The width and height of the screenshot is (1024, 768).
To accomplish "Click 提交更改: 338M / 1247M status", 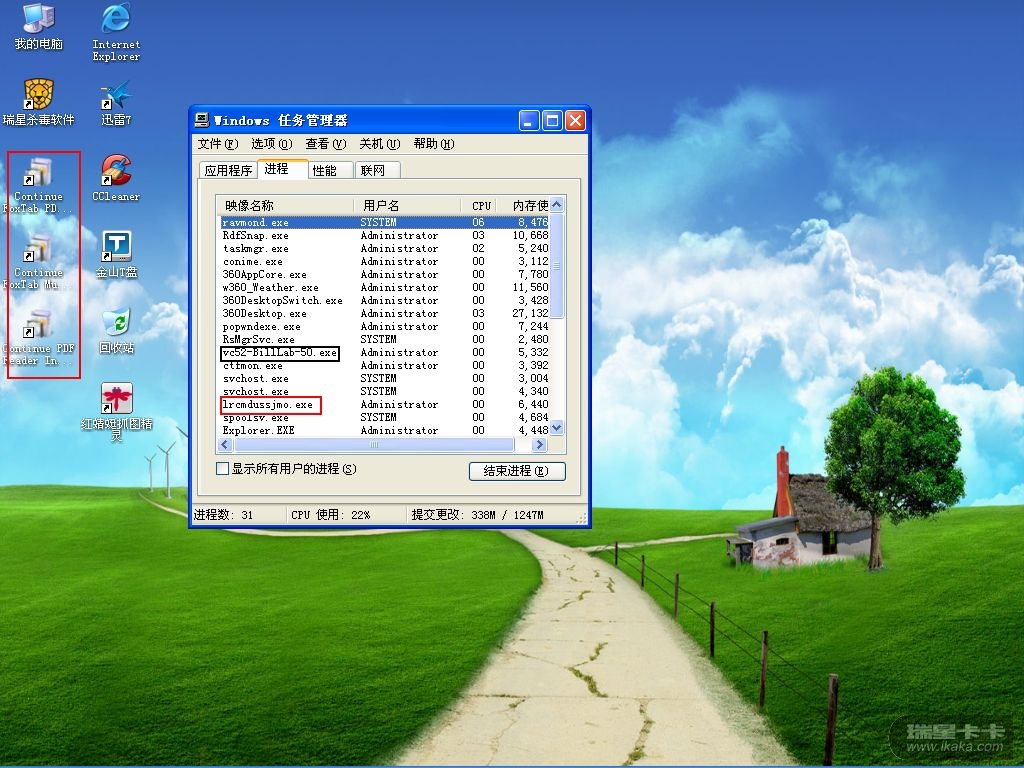I will click(x=477, y=515).
